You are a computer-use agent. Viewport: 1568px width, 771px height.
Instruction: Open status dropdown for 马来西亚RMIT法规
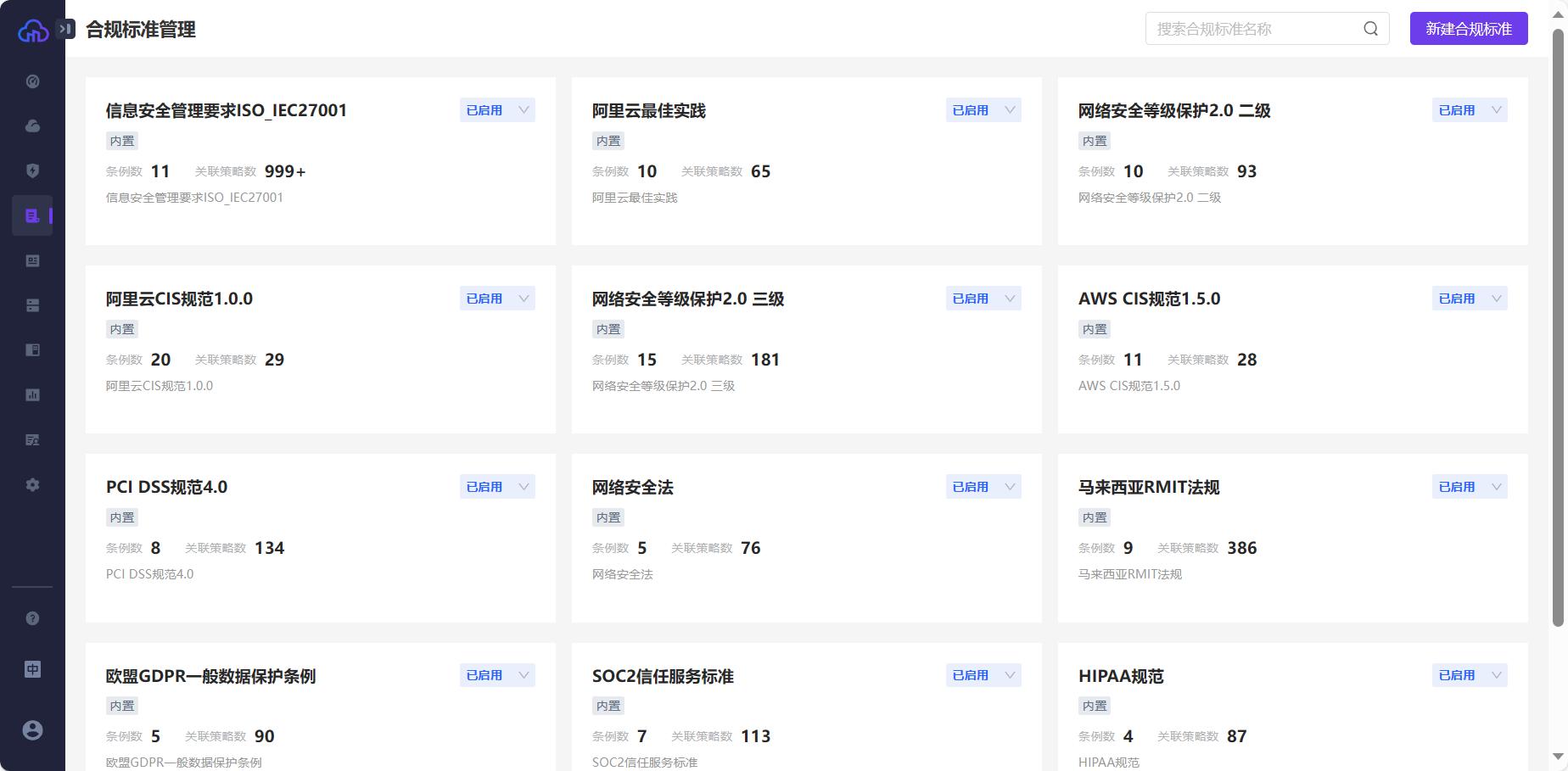tap(1470, 487)
